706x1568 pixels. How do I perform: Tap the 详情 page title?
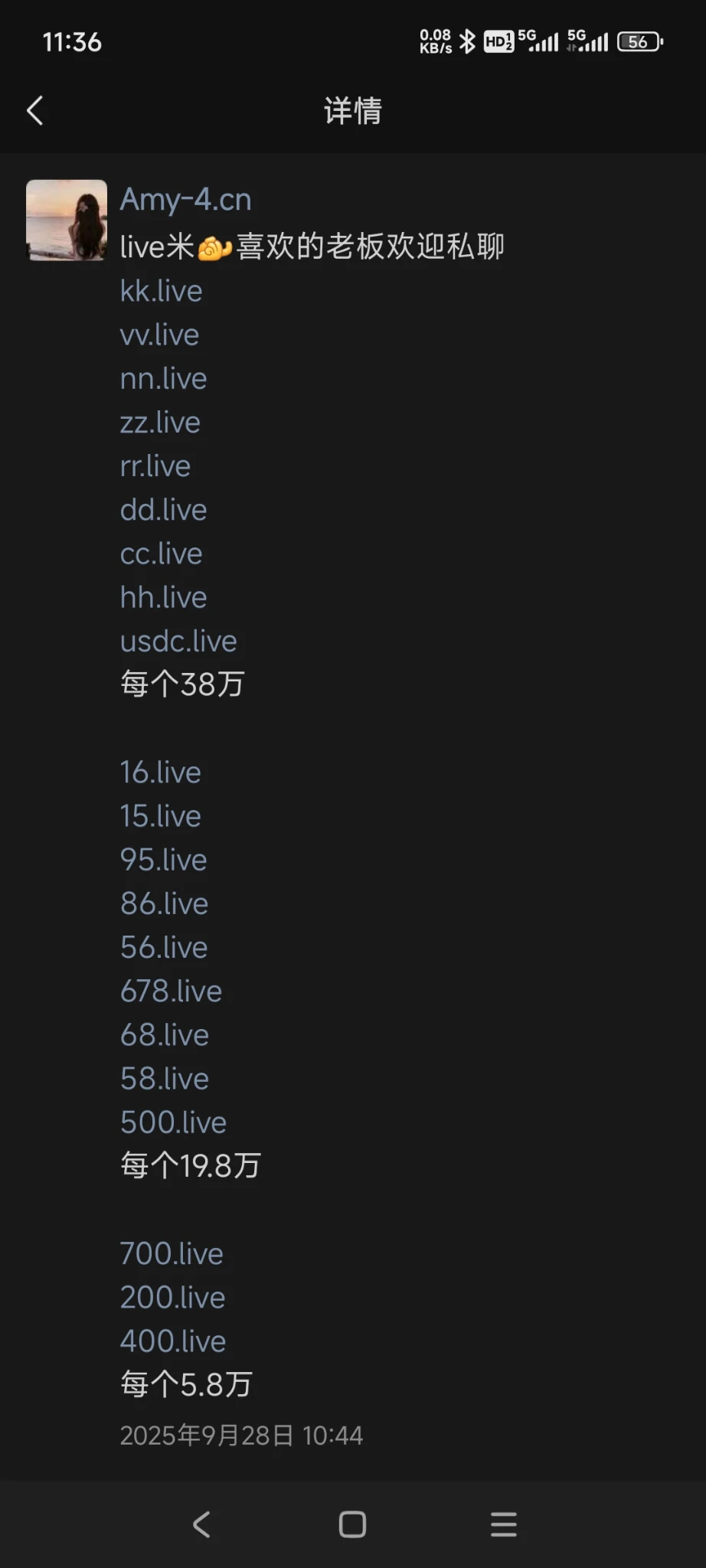[x=352, y=111]
